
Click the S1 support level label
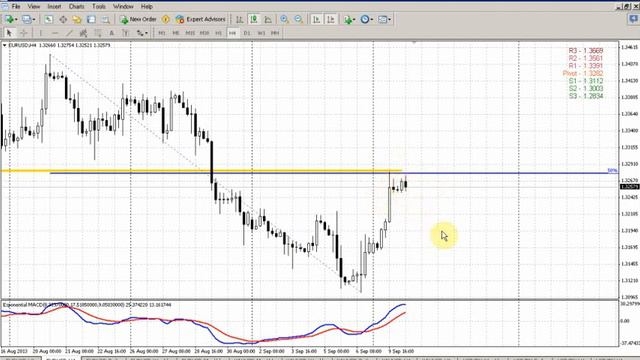pos(586,81)
